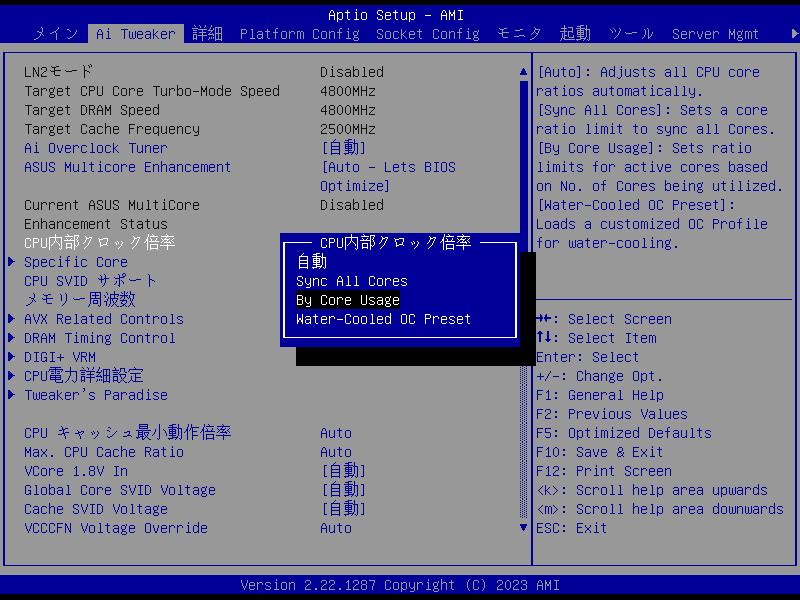Select VCore 1.8V In label
The width and height of the screenshot is (800, 600).
click(x=76, y=471)
